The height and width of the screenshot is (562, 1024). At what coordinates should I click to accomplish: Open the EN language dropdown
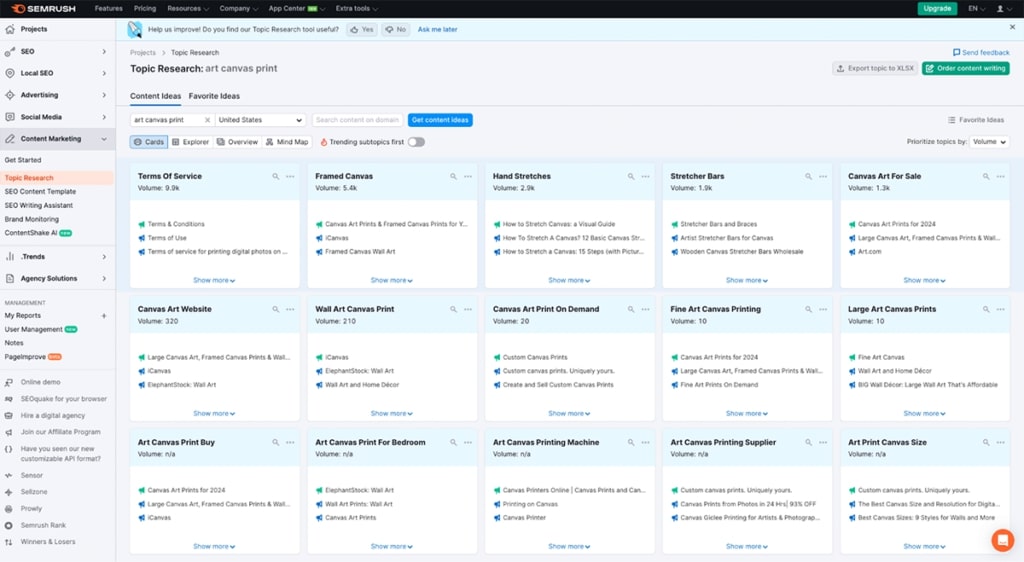click(x=976, y=8)
